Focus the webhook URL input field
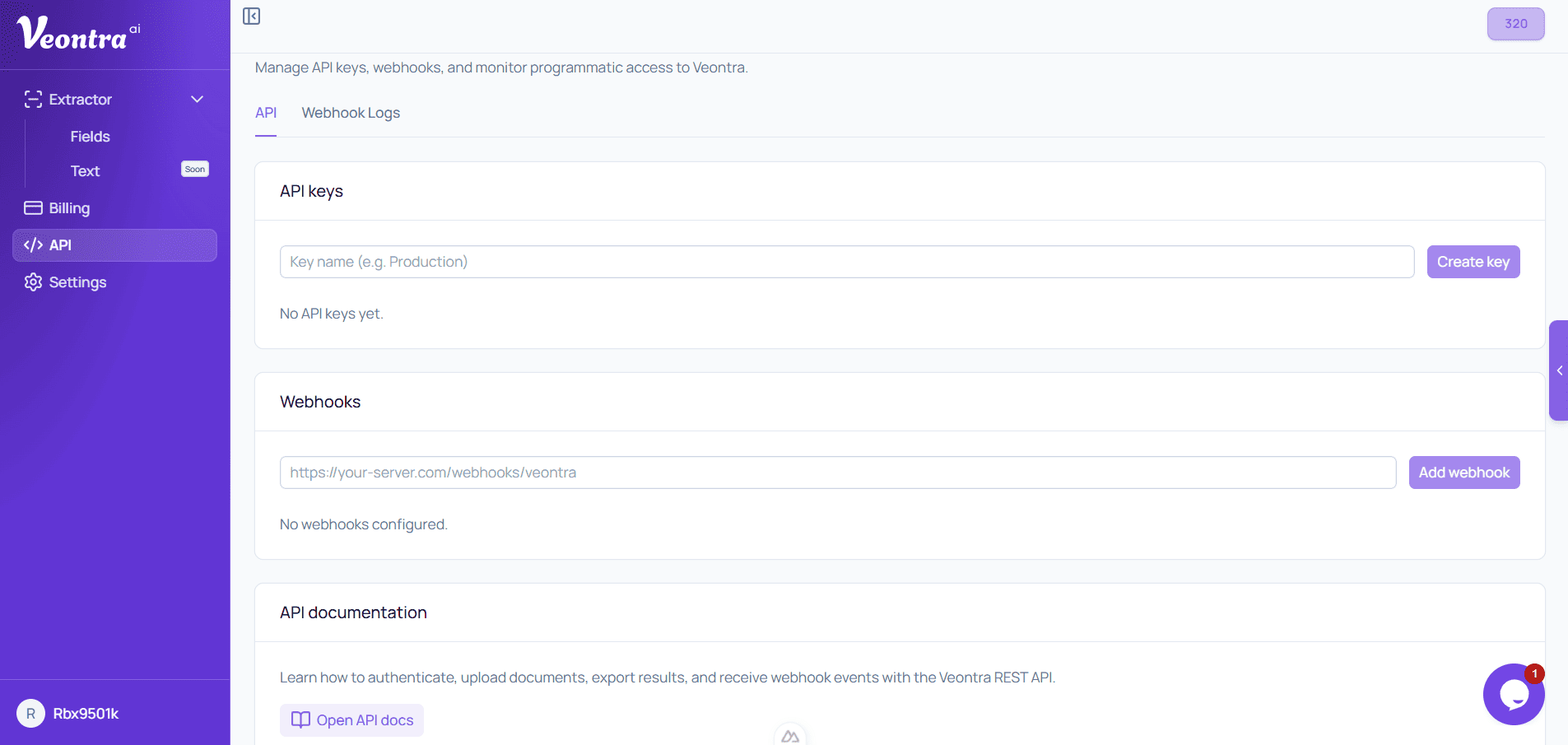The height and width of the screenshot is (745, 1568). tap(838, 473)
